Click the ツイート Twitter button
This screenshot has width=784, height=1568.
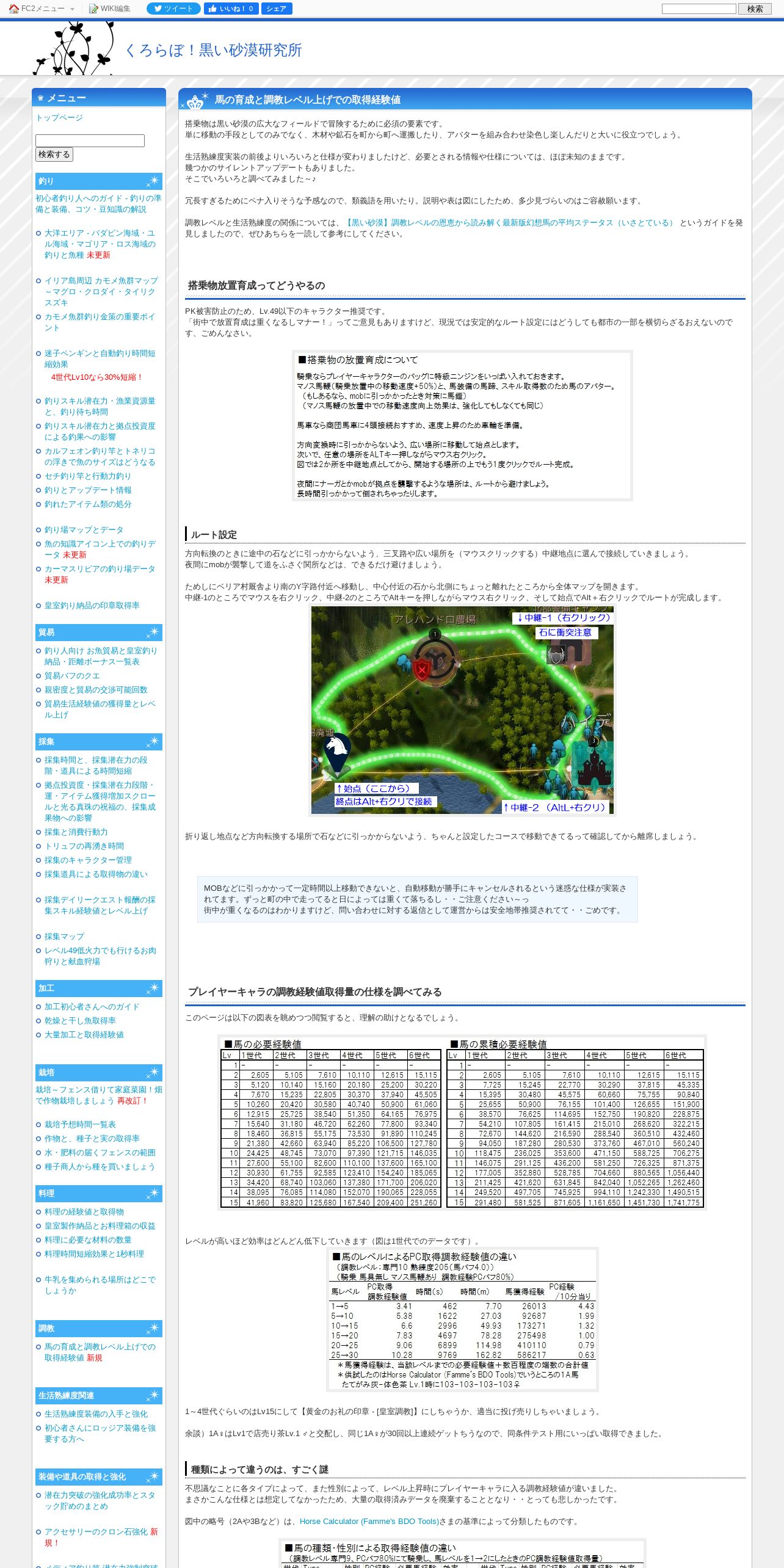(x=173, y=9)
